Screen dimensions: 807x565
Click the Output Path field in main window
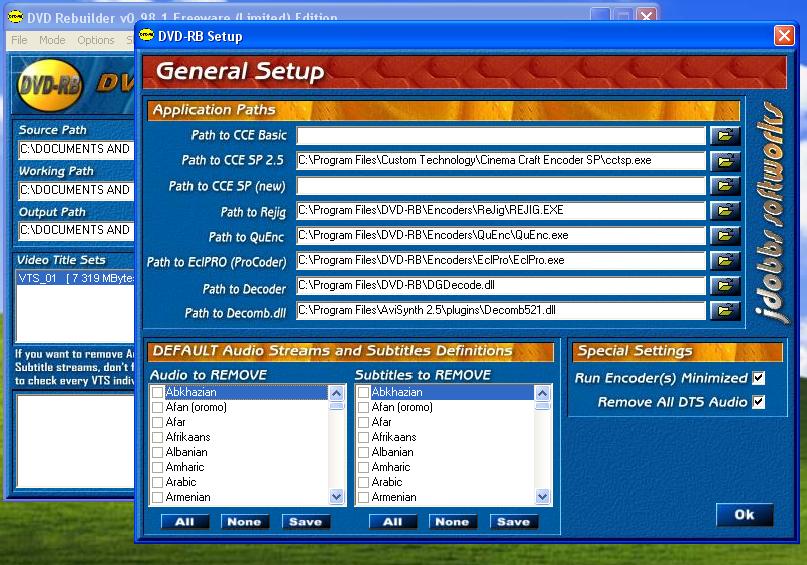click(x=76, y=230)
